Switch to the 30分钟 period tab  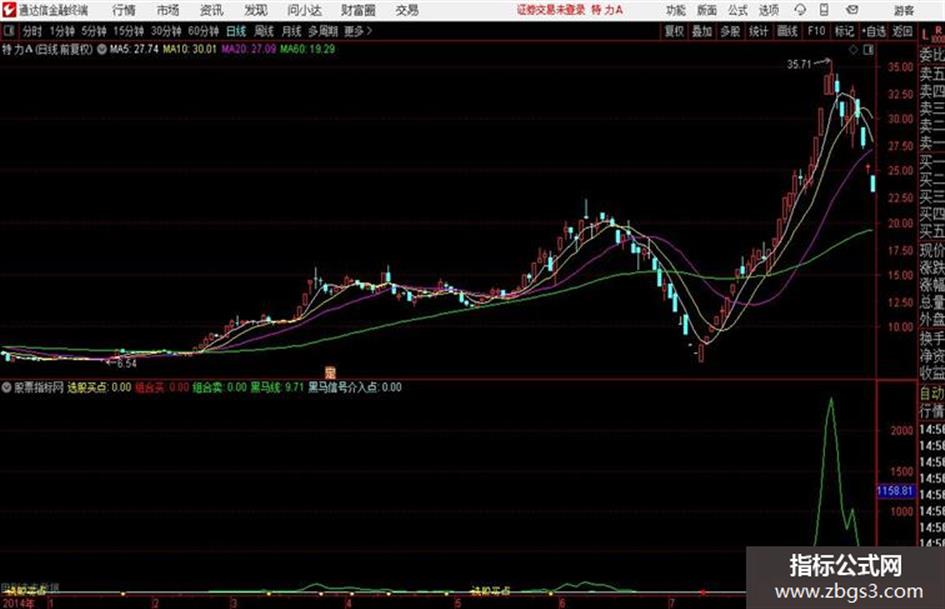pyautogui.click(x=166, y=31)
